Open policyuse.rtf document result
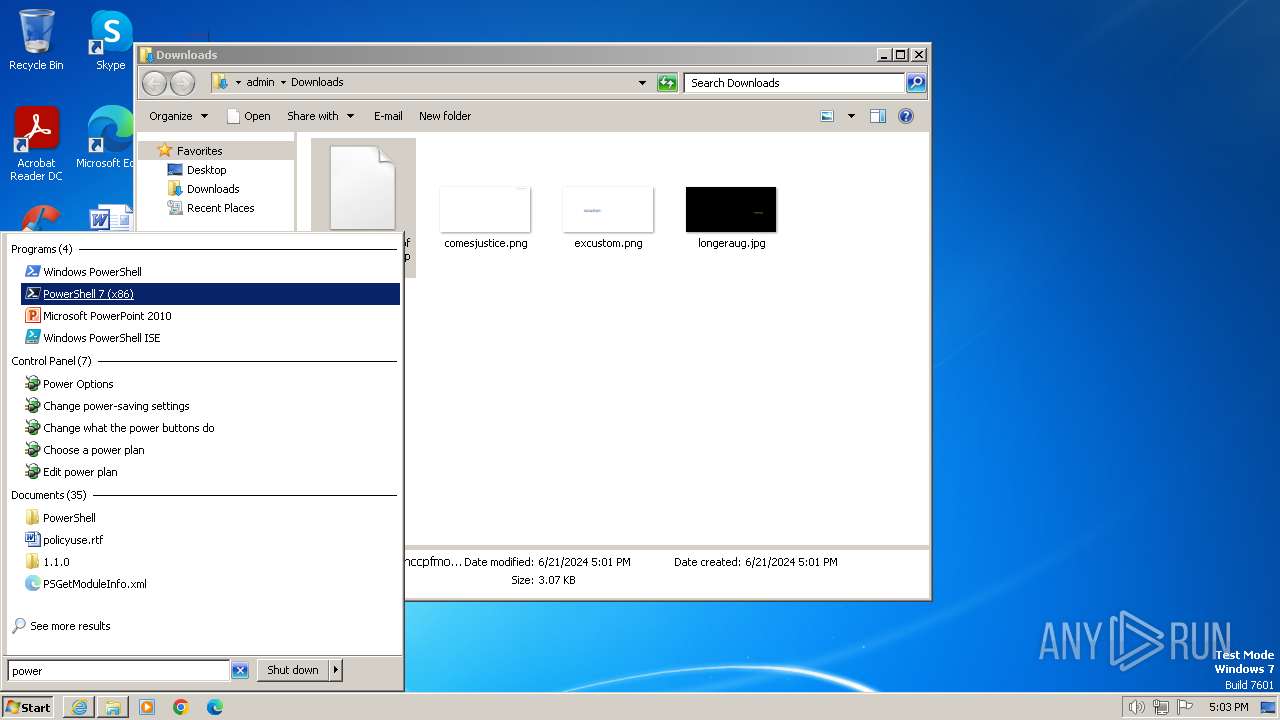This screenshot has height=720, width=1280. pyautogui.click(x=73, y=540)
